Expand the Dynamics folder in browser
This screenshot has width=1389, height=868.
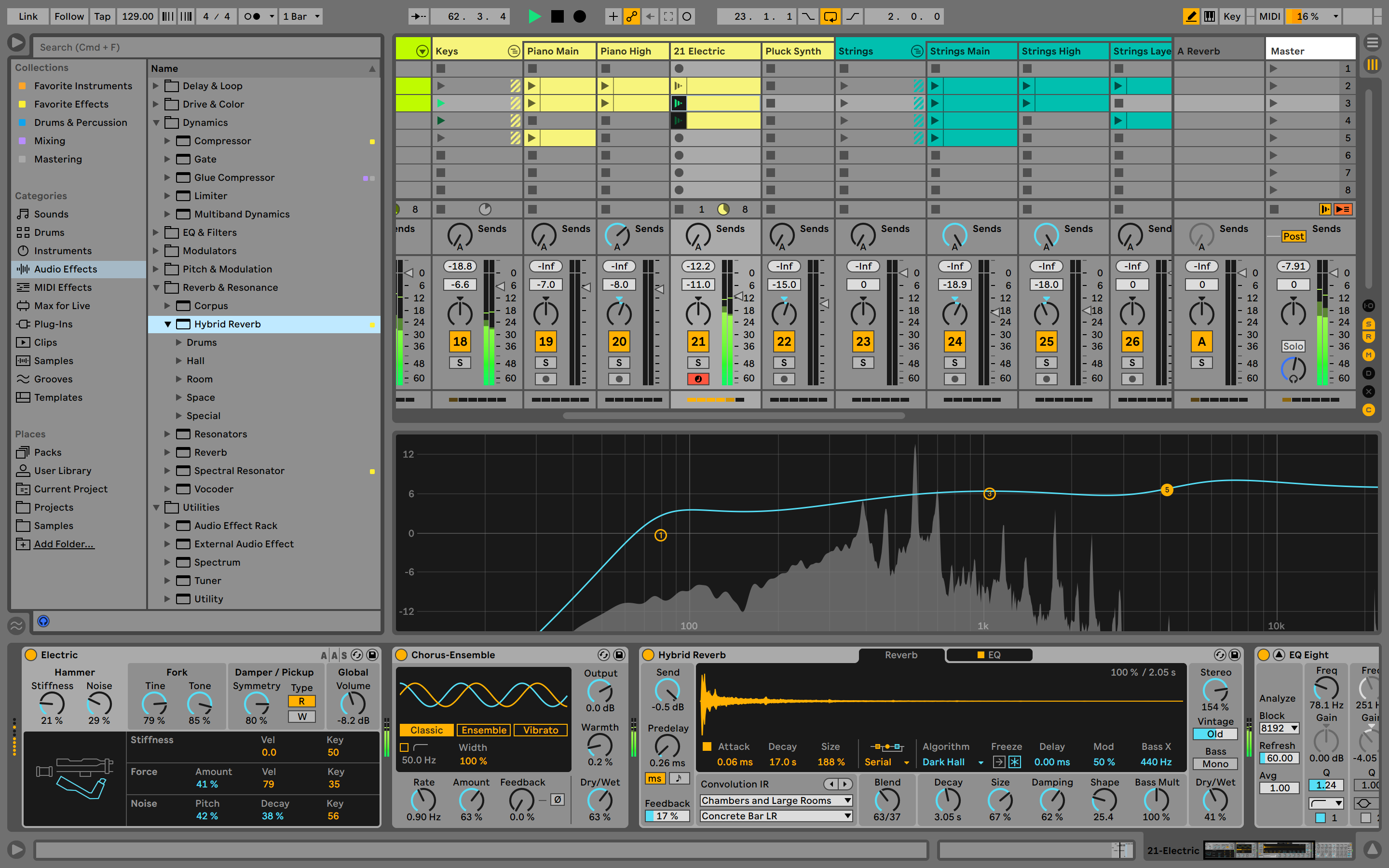click(x=156, y=123)
